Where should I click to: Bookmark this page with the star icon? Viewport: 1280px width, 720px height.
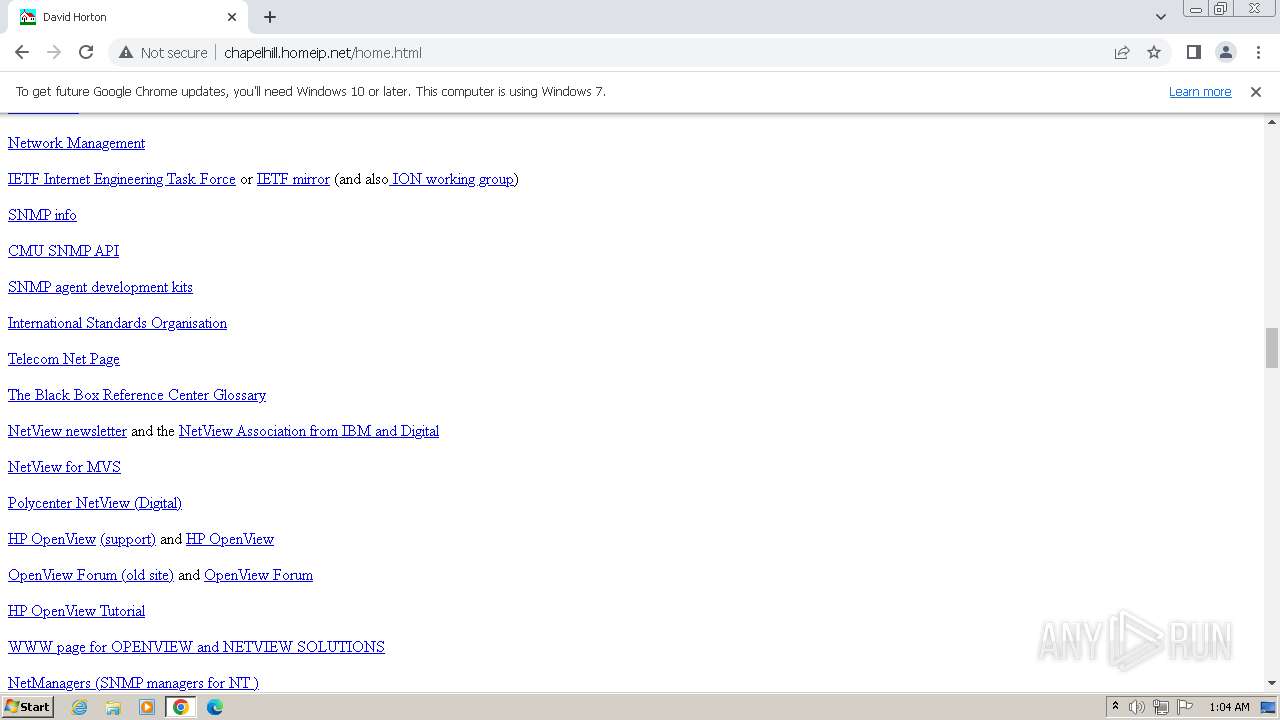(1154, 52)
